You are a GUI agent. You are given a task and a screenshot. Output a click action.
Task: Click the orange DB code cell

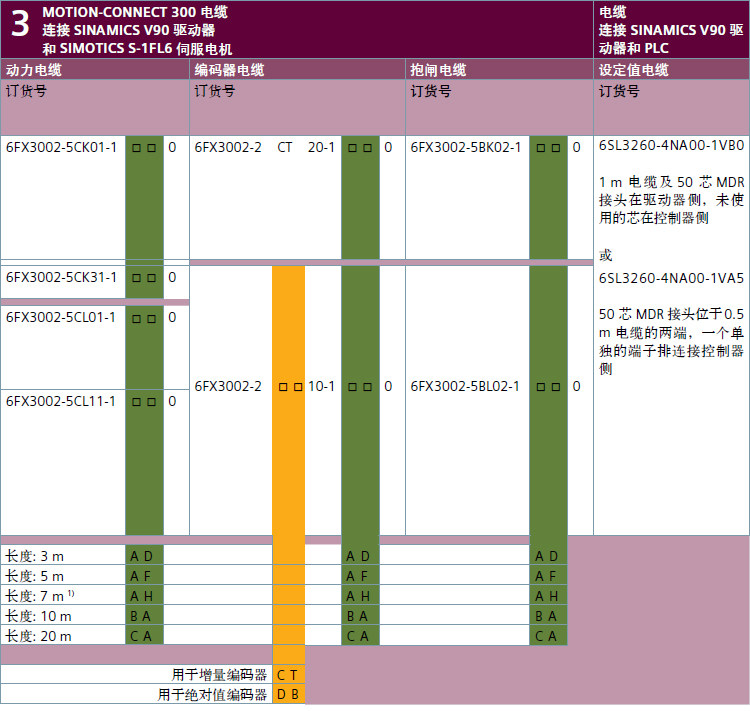(x=288, y=695)
